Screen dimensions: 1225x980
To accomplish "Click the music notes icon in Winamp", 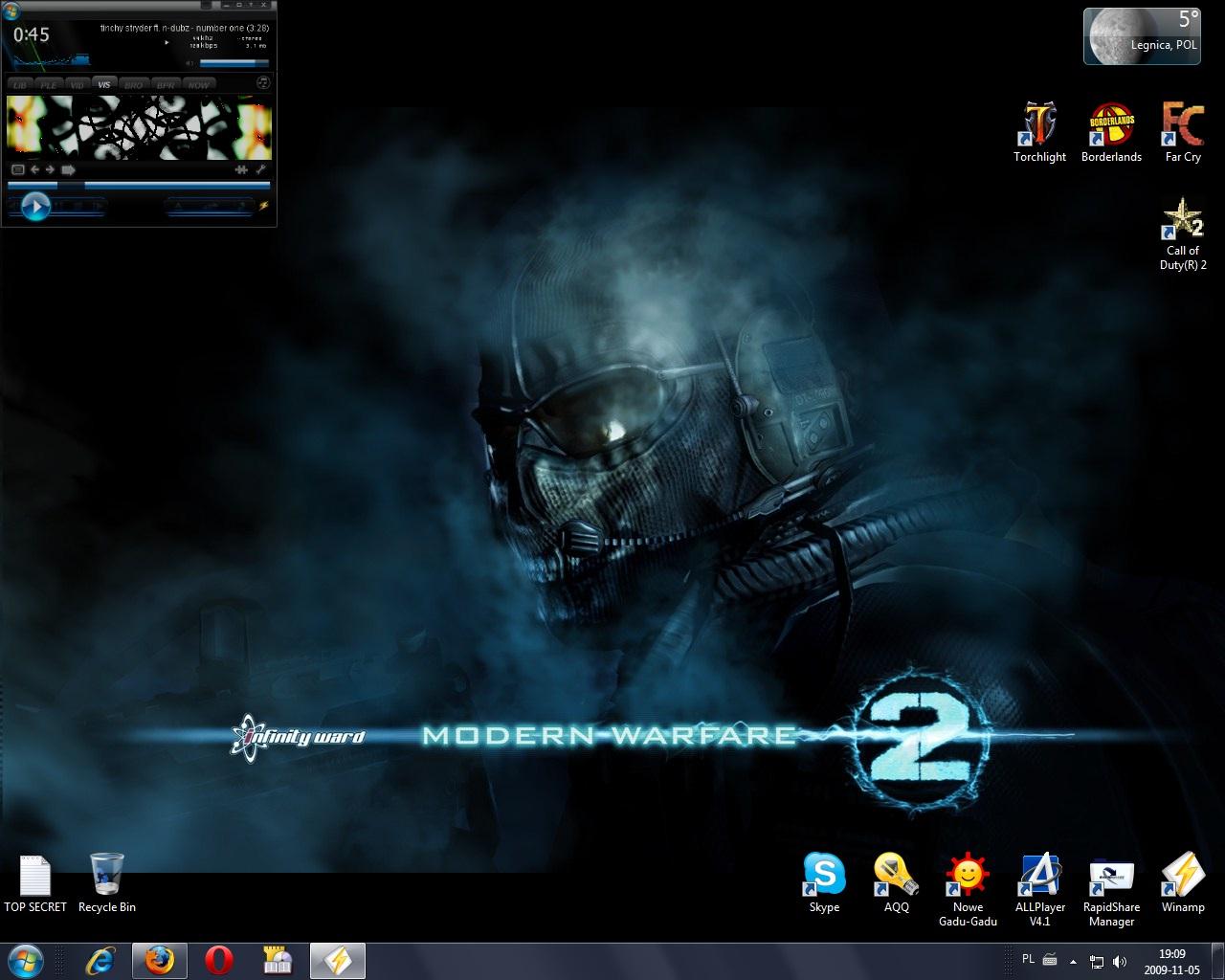I will coord(264,84).
